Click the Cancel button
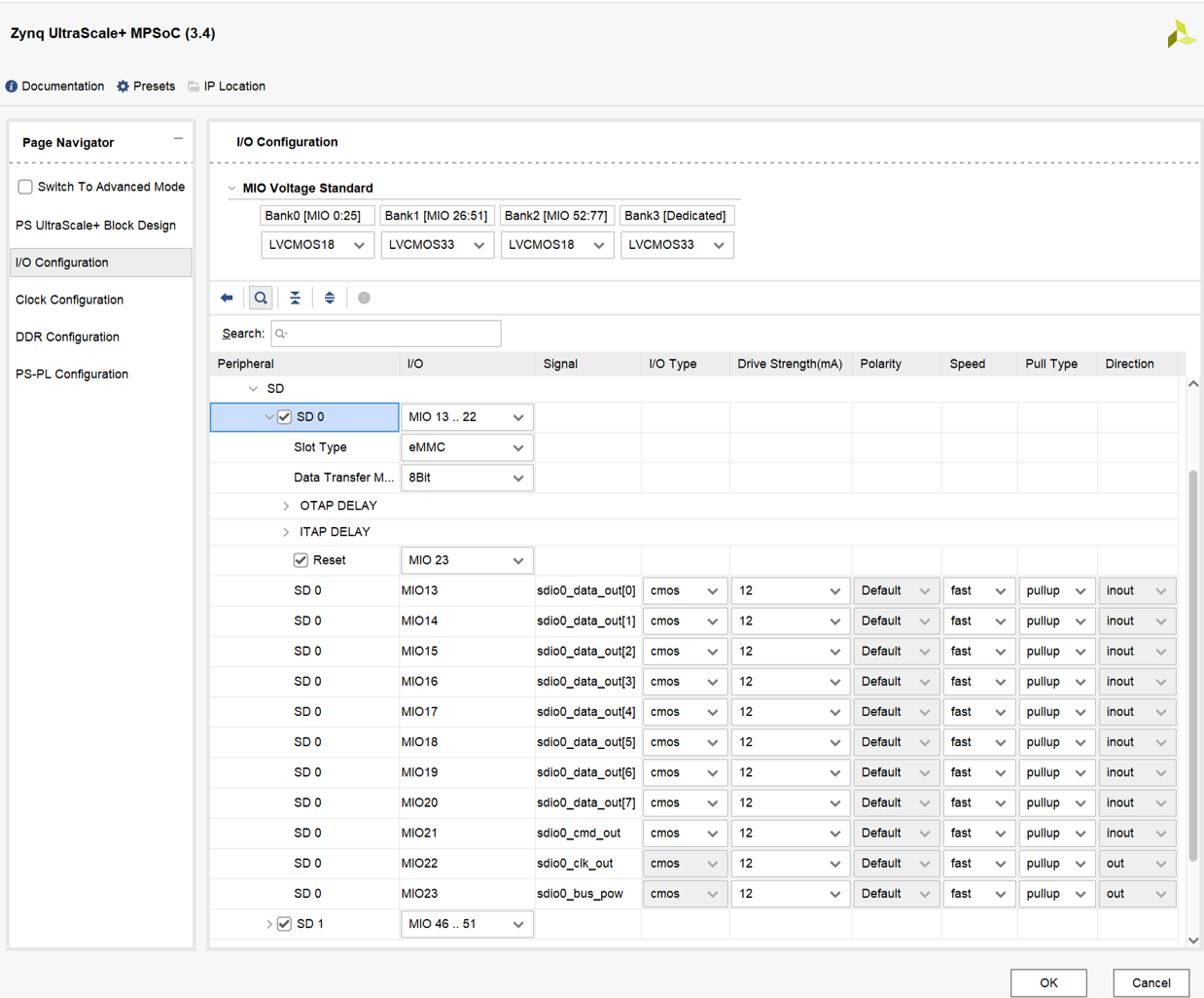 (1151, 982)
